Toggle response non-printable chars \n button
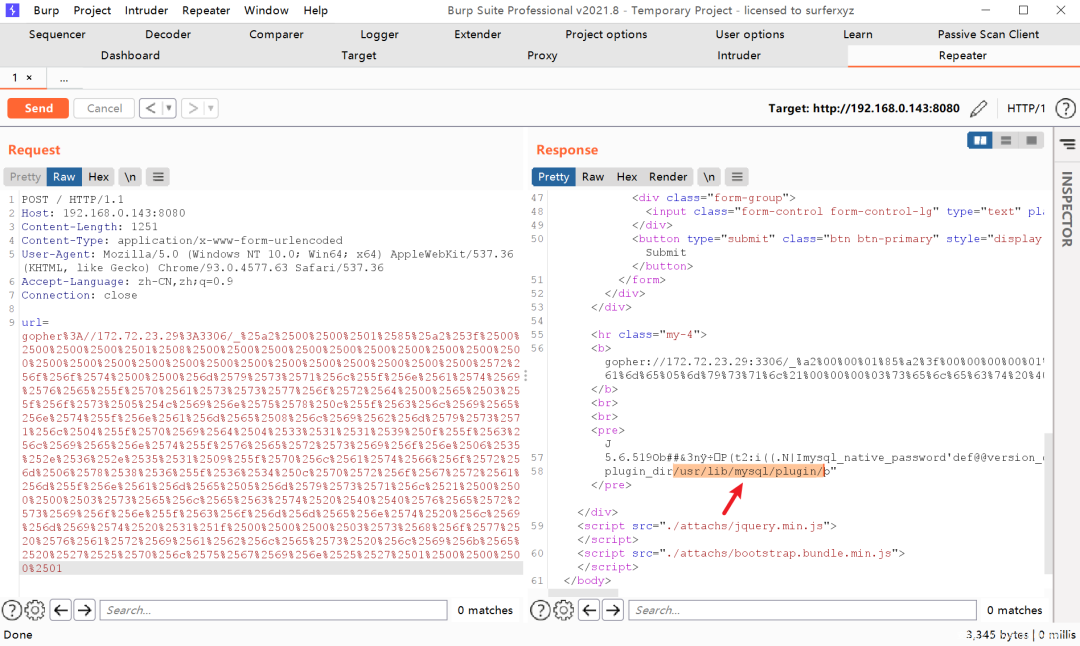This screenshot has width=1080, height=646. pos(709,177)
